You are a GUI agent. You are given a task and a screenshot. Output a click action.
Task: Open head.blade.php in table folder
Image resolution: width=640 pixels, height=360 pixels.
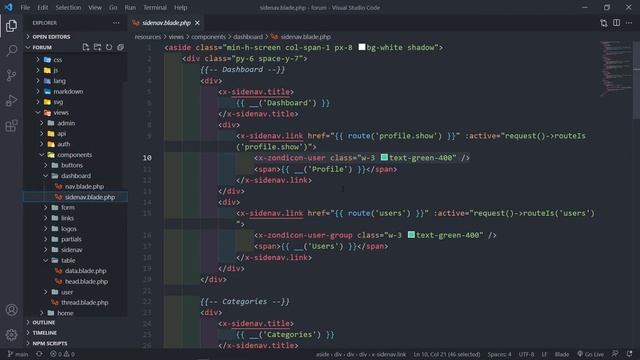tap(86, 281)
